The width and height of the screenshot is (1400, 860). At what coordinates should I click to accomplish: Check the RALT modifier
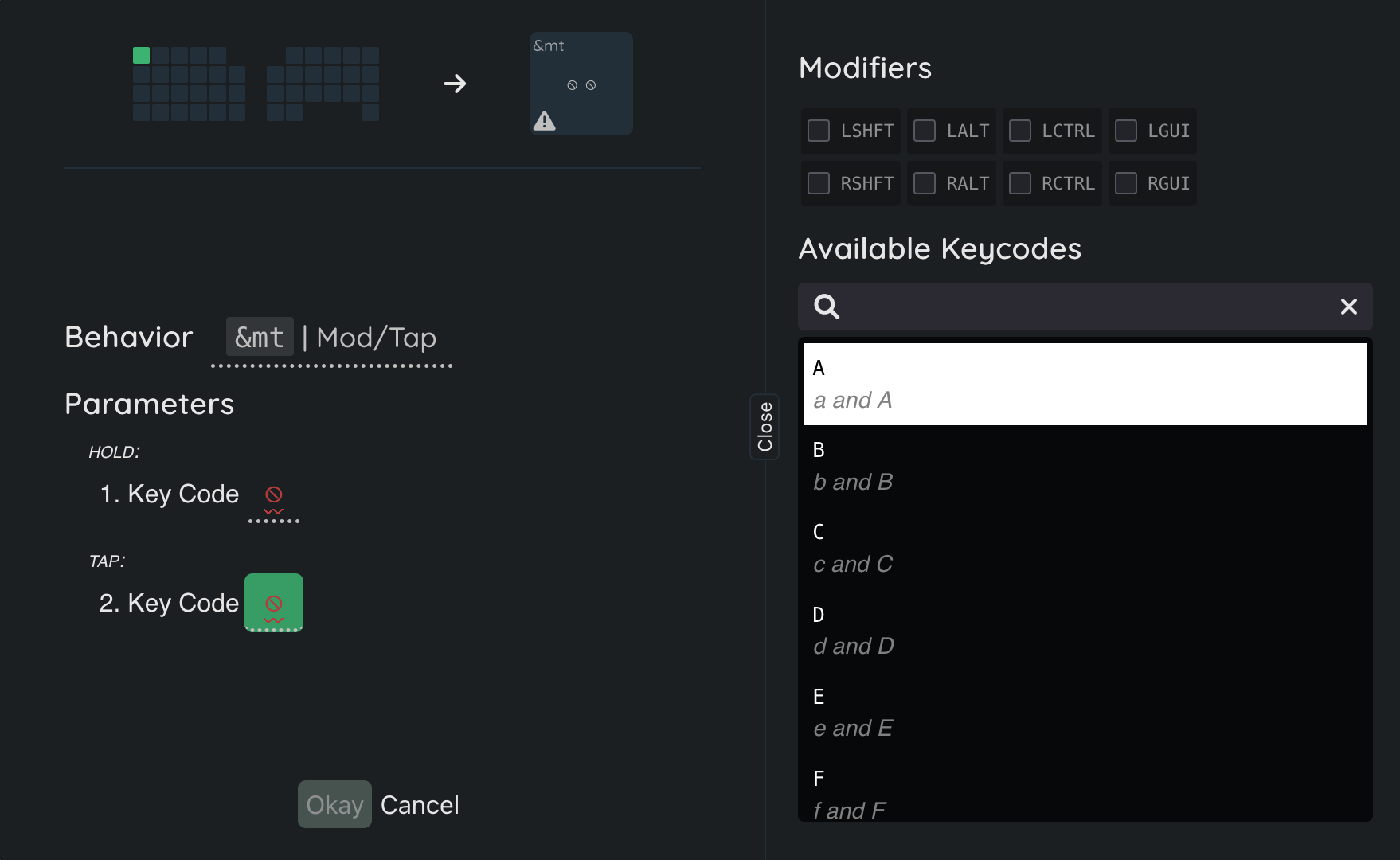pyautogui.click(x=925, y=183)
